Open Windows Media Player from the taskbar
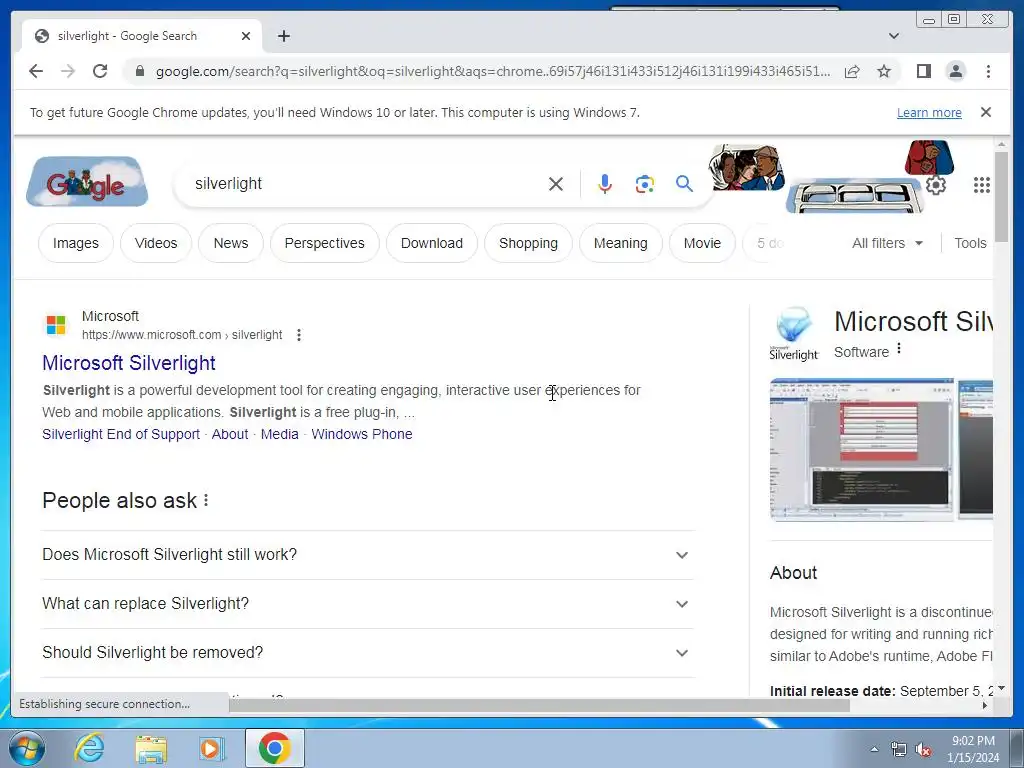1024x768 pixels. [x=212, y=749]
